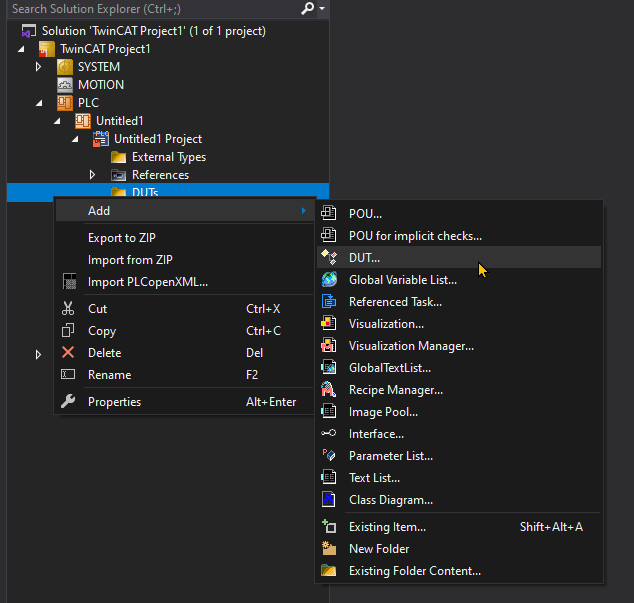
Task: Click the Recipe Manager icon
Action: [329, 389]
